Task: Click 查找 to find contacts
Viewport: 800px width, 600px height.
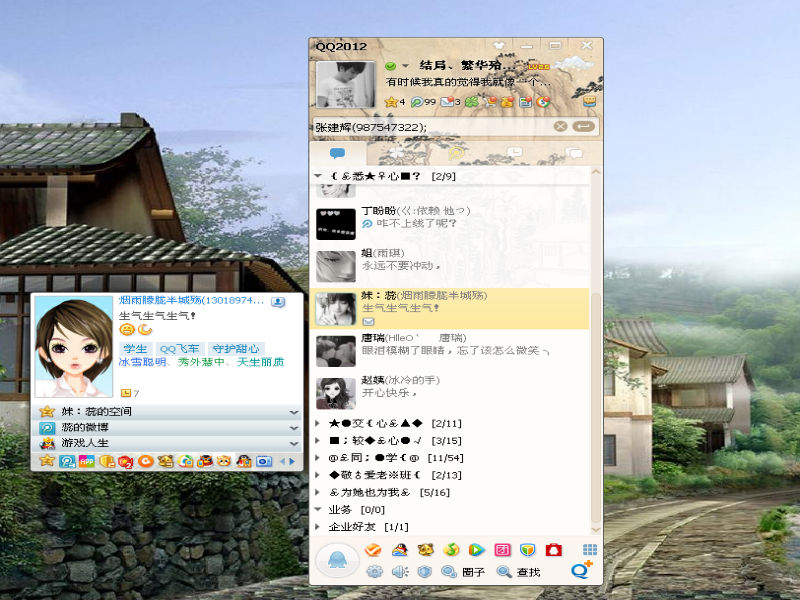Action: pyautogui.click(x=518, y=572)
